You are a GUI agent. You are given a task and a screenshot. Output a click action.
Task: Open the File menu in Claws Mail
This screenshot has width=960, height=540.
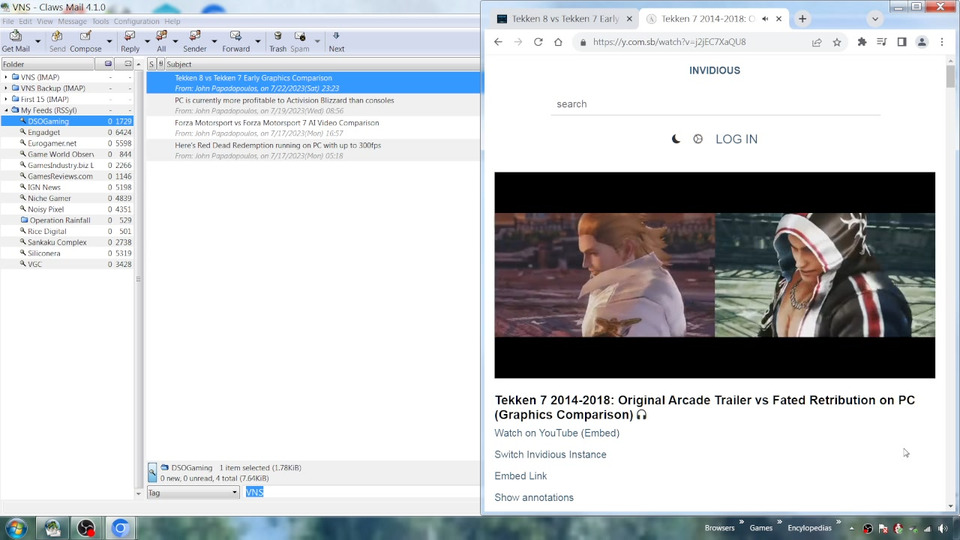(x=8, y=21)
